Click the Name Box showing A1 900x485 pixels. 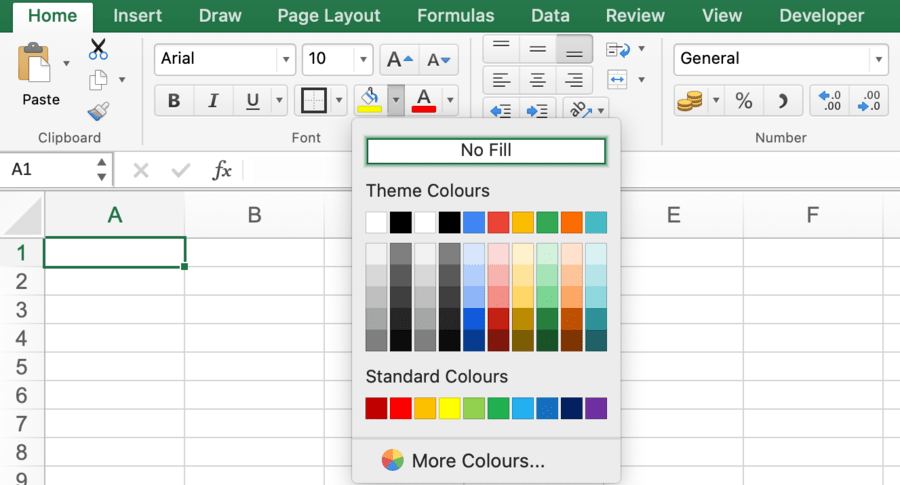(50, 170)
